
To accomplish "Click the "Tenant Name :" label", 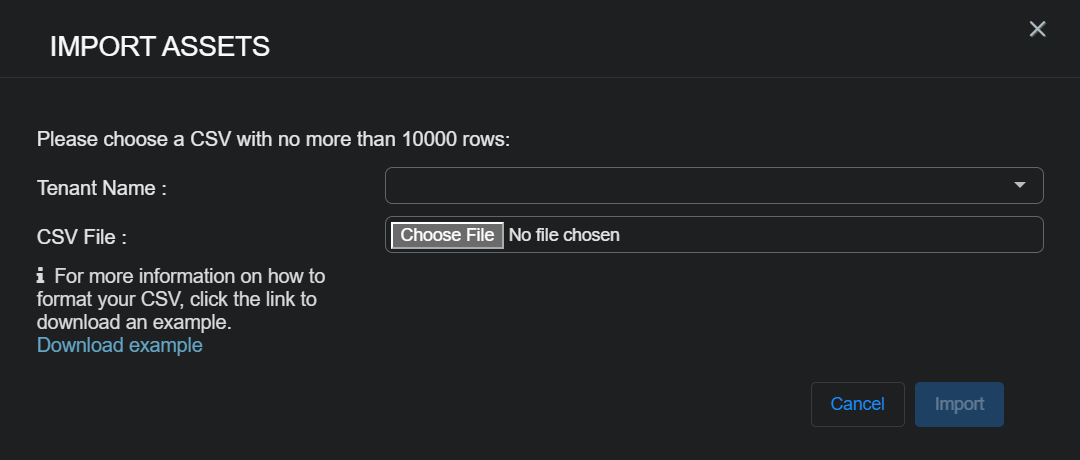I will coord(101,187).
